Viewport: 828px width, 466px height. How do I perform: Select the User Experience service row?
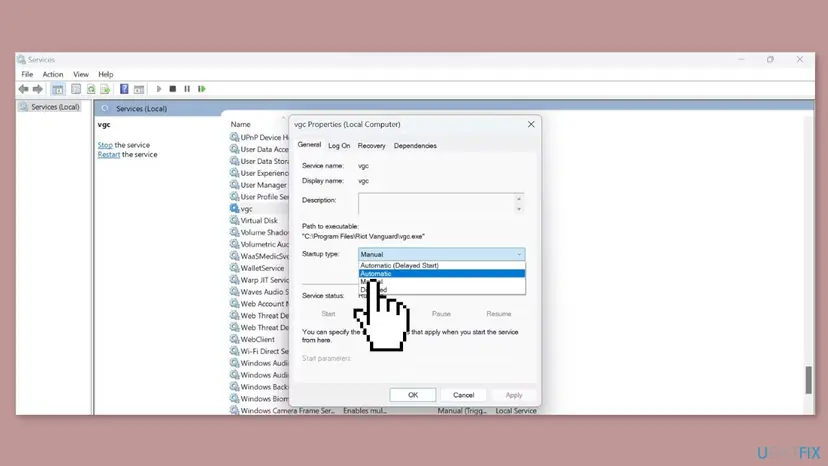[x=259, y=173]
